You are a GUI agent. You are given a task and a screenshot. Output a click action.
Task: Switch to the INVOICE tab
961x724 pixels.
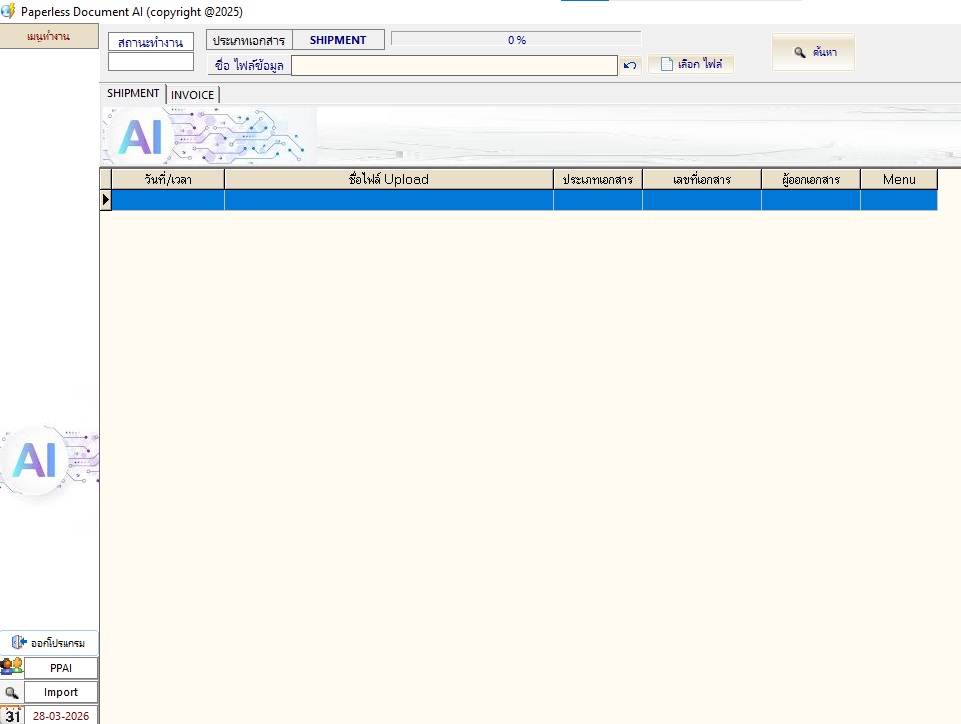tap(192, 95)
